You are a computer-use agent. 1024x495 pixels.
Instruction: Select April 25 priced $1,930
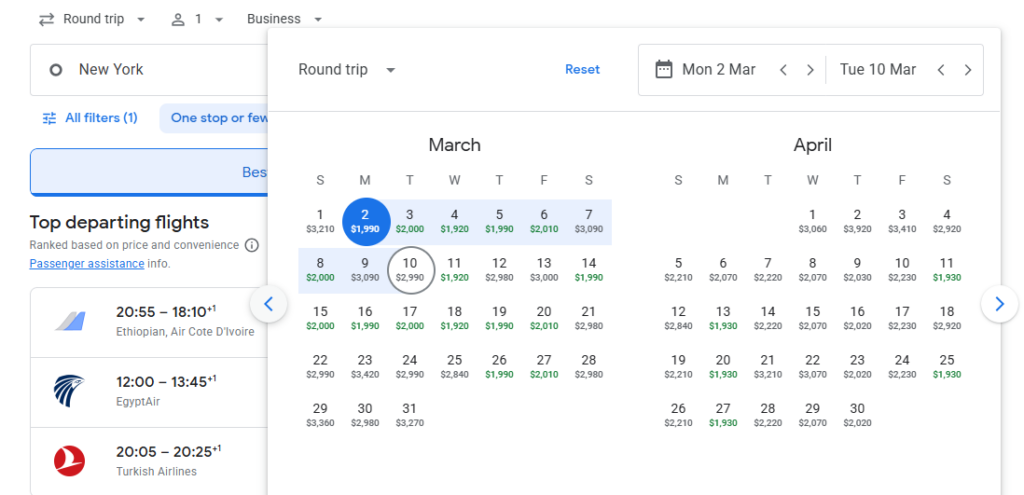pos(946,366)
